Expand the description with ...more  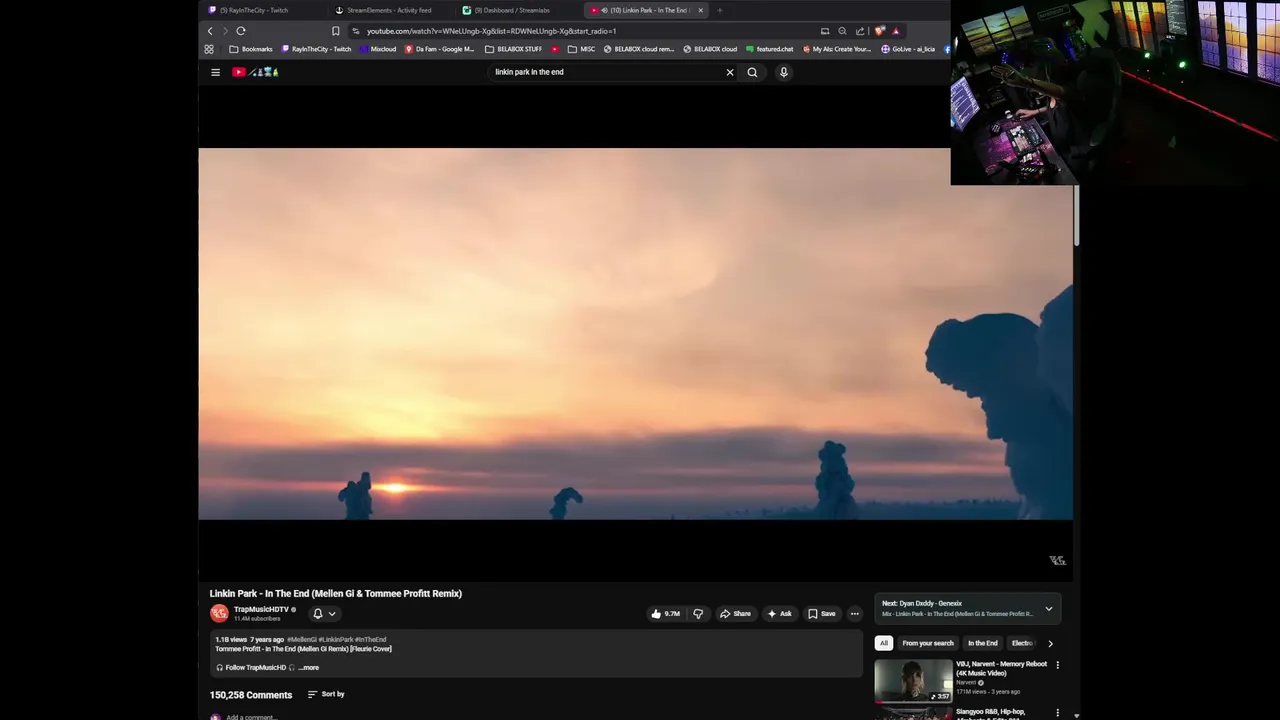click(309, 668)
